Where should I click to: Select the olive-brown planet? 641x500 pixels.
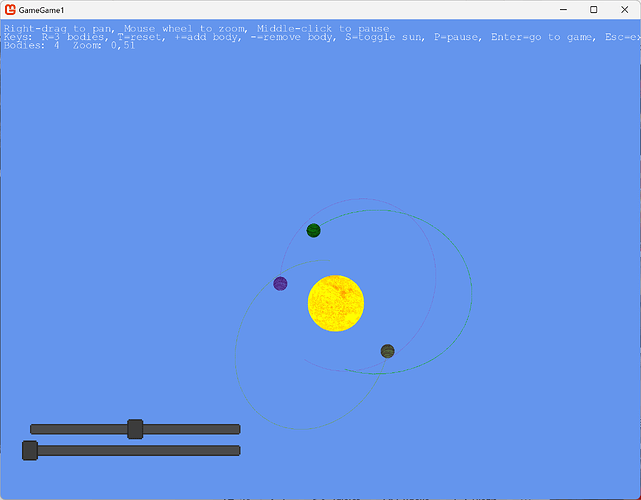388,351
